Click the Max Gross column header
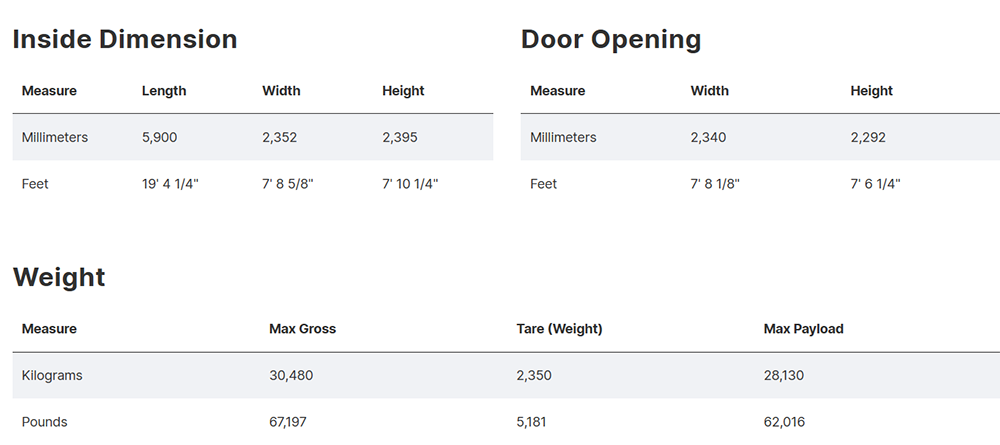1000x445 pixels. click(302, 329)
